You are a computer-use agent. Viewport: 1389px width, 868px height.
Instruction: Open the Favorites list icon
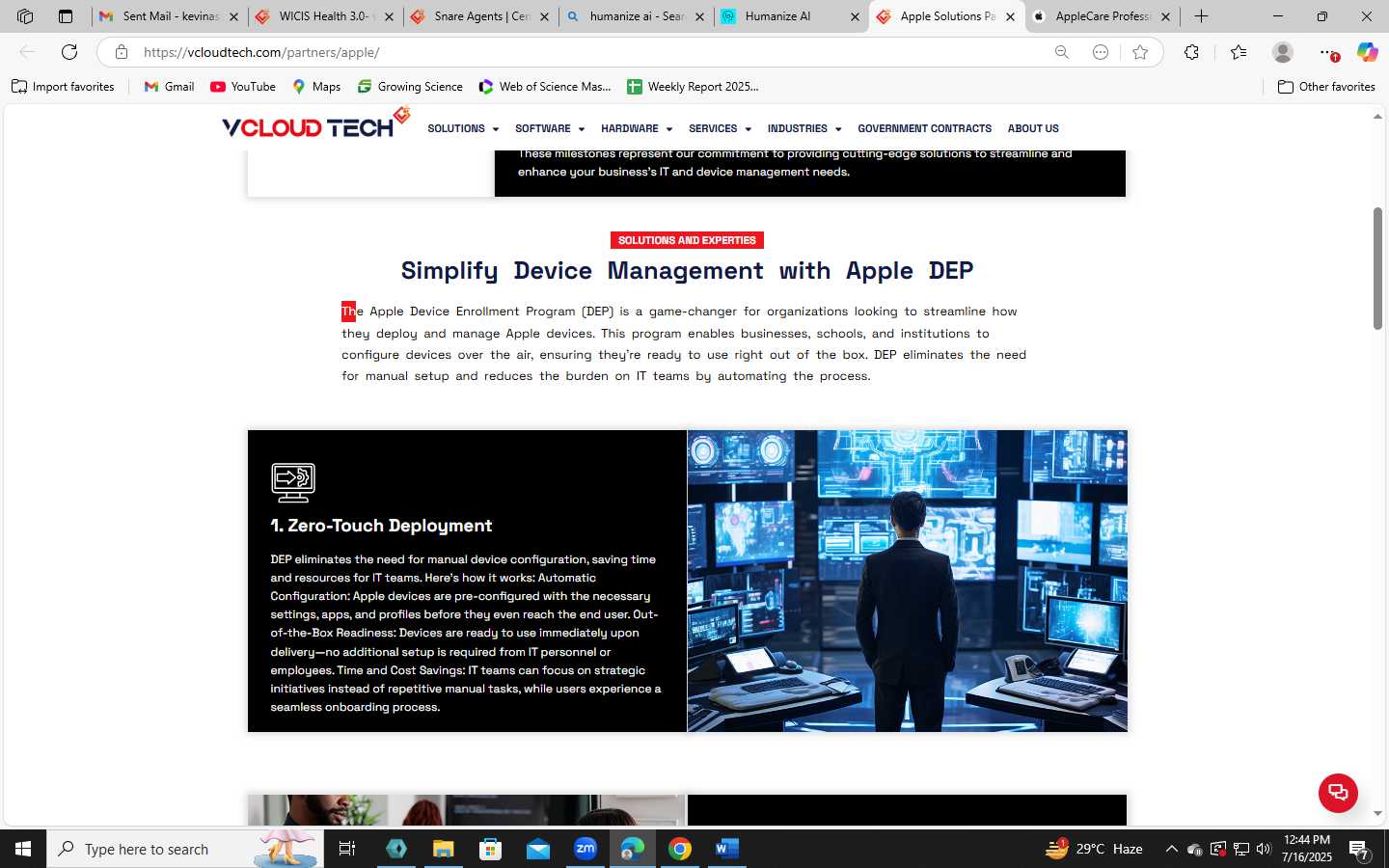pos(1239,52)
